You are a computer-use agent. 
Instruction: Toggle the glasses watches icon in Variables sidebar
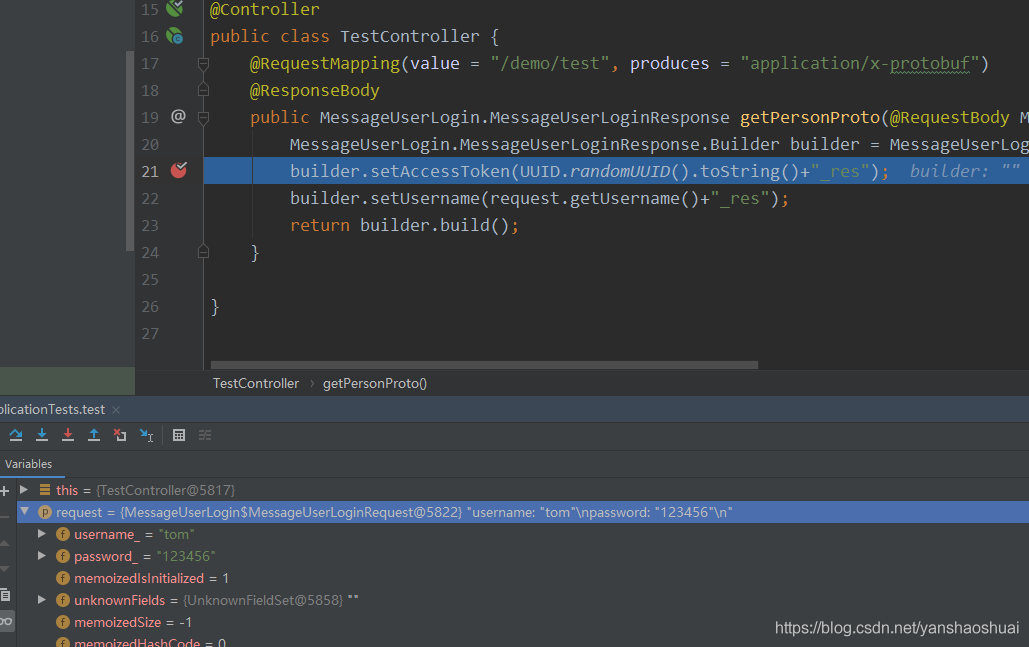pyautogui.click(x=6, y=621)
